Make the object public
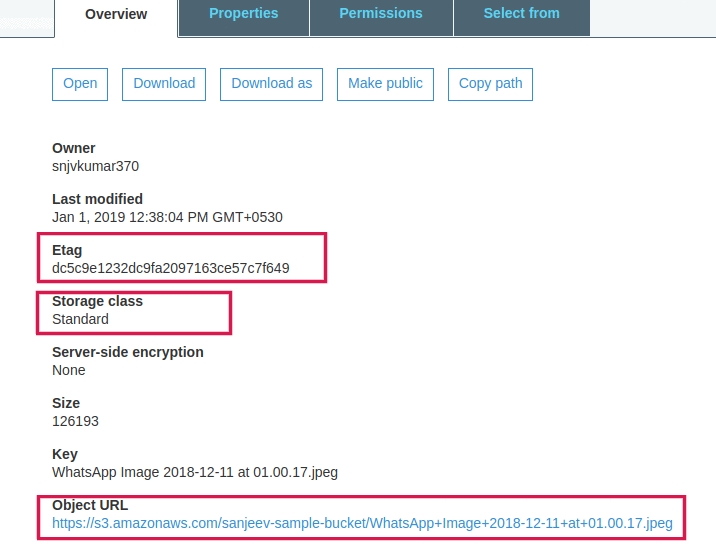This screenshot has width=716, height=544. [385, 84]
